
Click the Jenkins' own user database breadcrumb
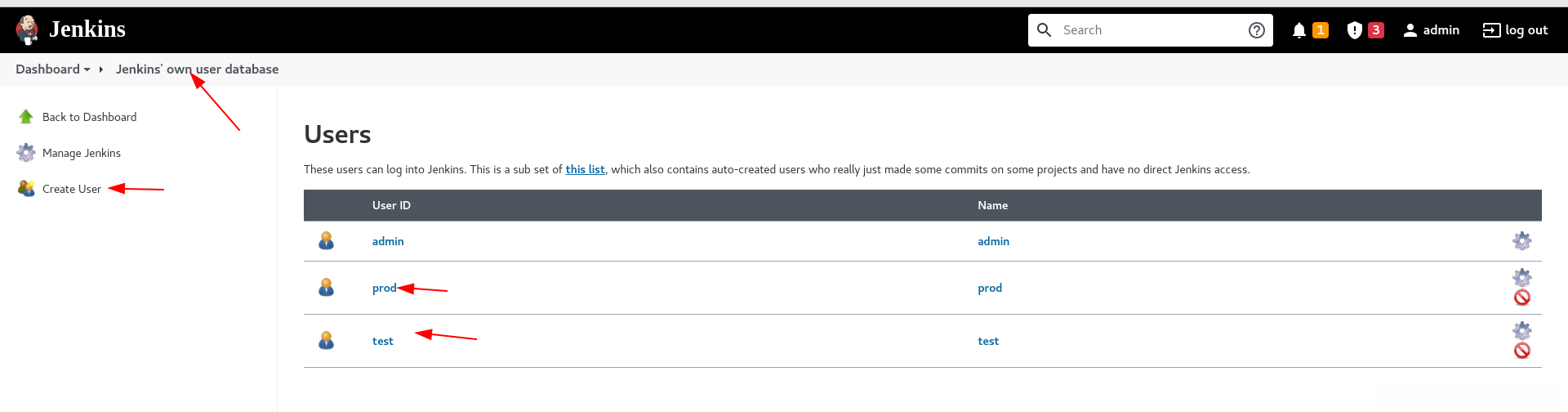(197, 69)
